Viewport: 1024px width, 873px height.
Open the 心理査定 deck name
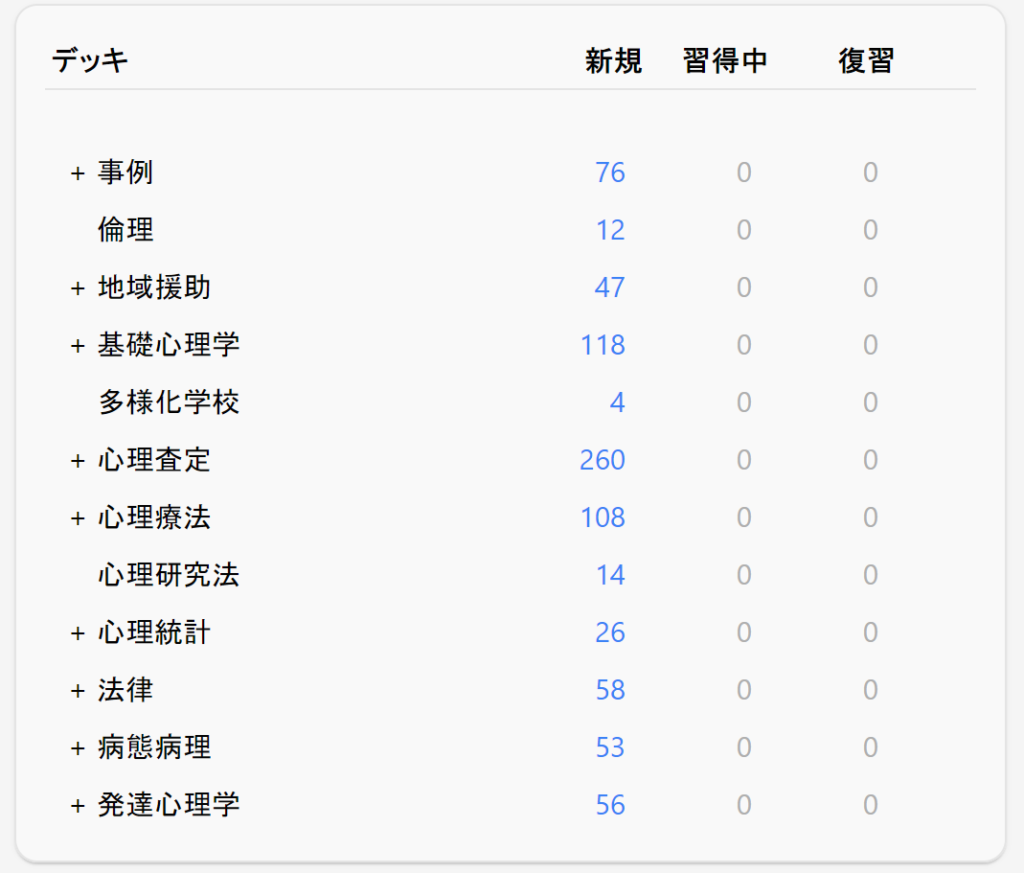[154, 460]
